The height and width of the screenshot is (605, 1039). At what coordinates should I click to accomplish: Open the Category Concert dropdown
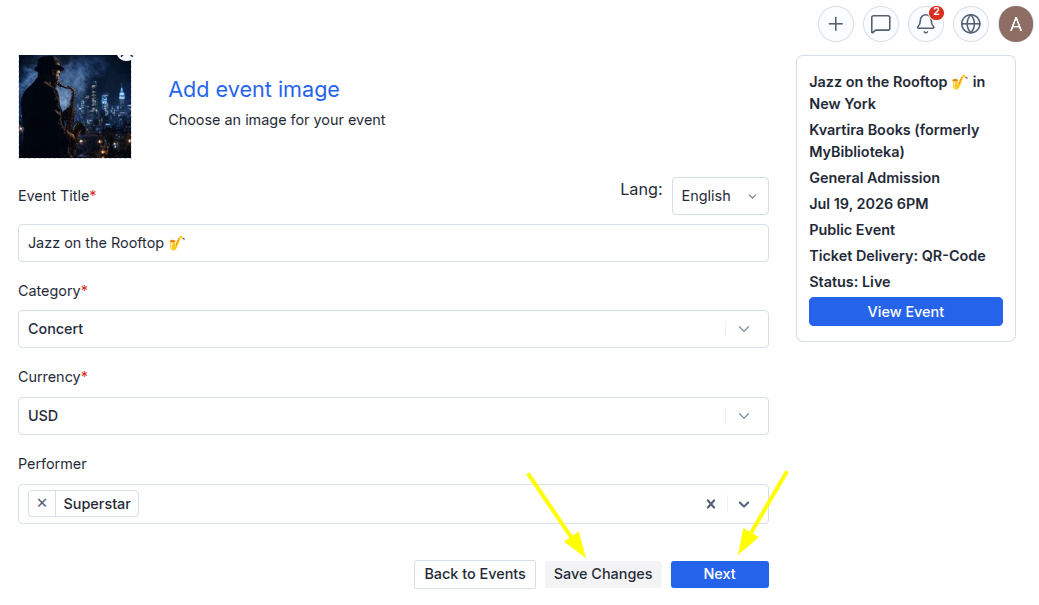pyautogui.click(x=393, y=329)
